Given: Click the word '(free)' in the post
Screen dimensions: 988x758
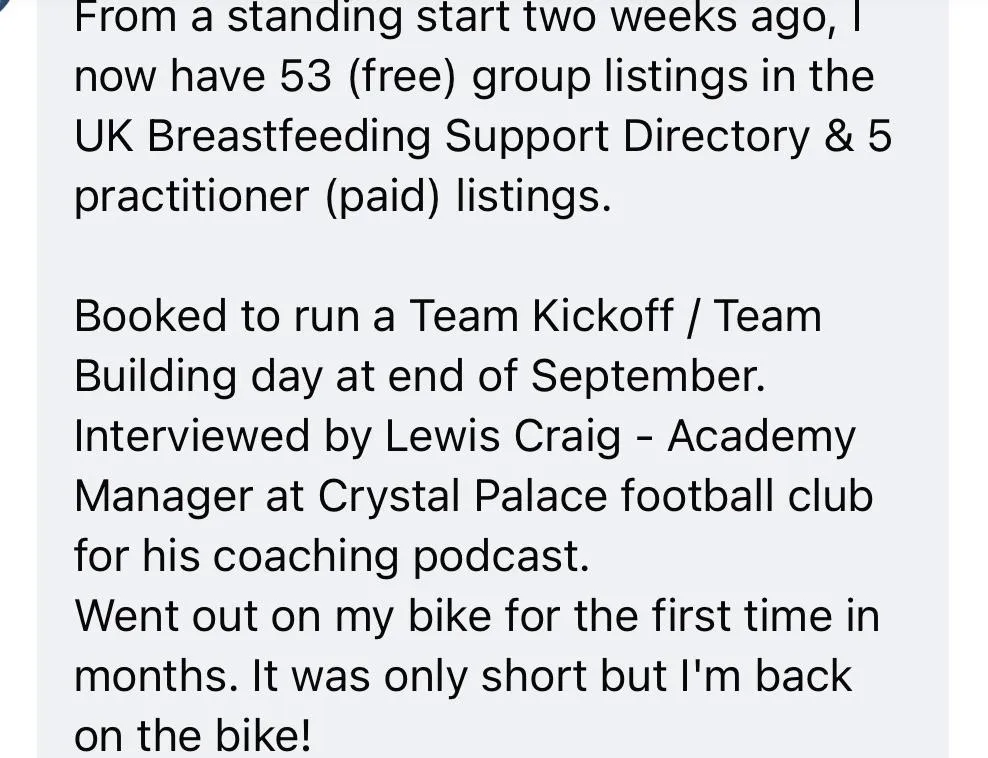Looking at the screenshot, I should point(401,78).
